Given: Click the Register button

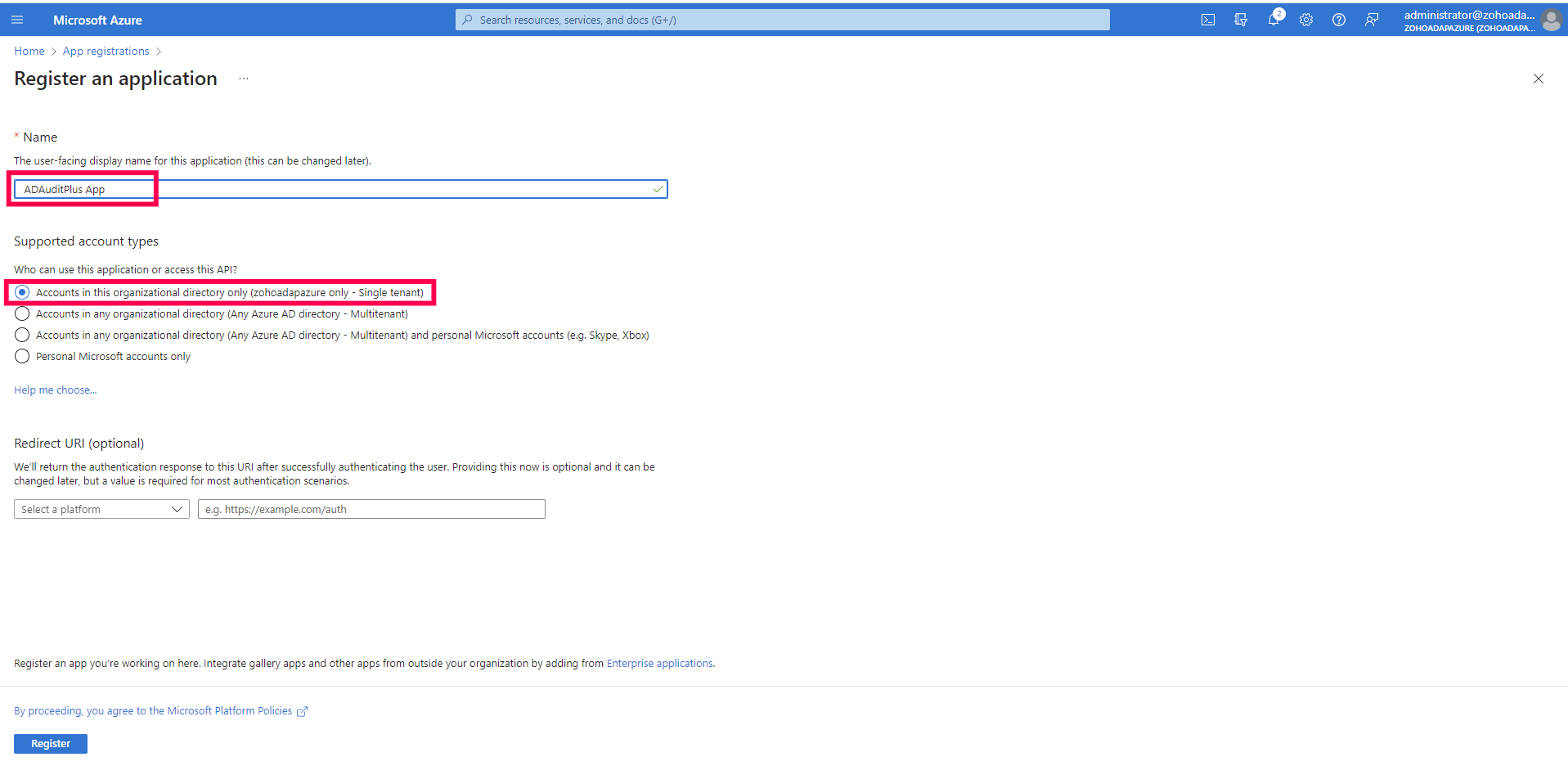Looking at the screenshot, I should [50, 743].
